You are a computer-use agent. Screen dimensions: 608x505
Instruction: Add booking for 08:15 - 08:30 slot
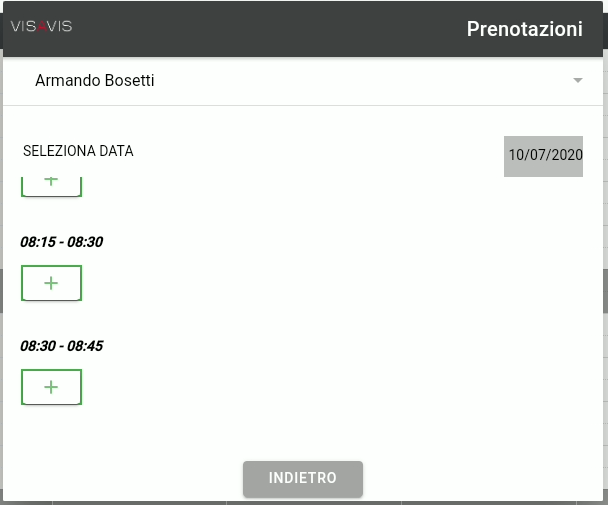coord(52,283)
